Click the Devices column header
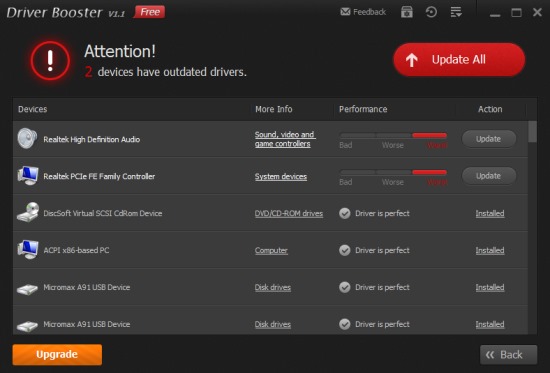Image resolution: width=550 pixels, height=373 pixels. coord(33,109)
